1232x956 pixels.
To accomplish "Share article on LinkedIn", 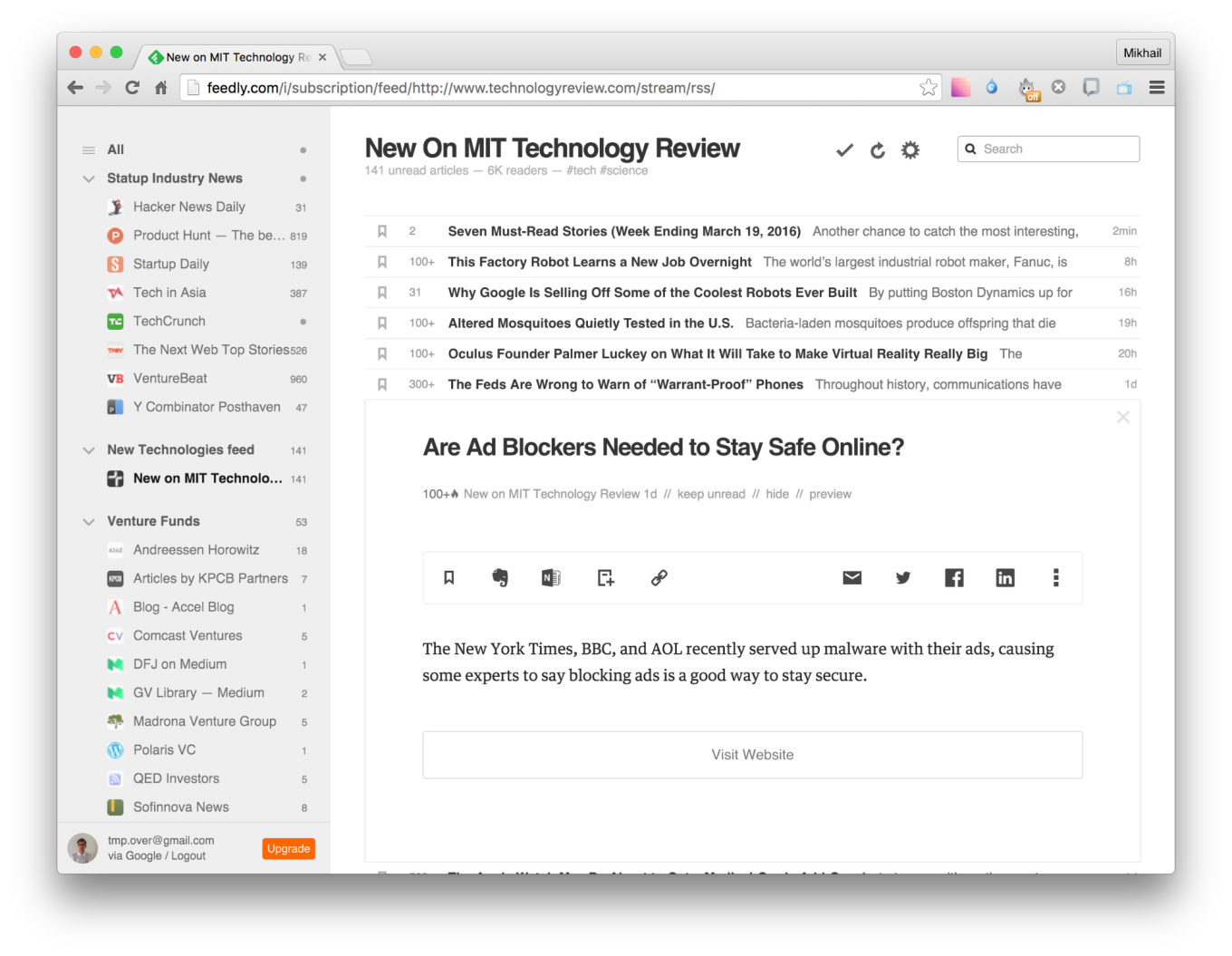I will 1006,577.
